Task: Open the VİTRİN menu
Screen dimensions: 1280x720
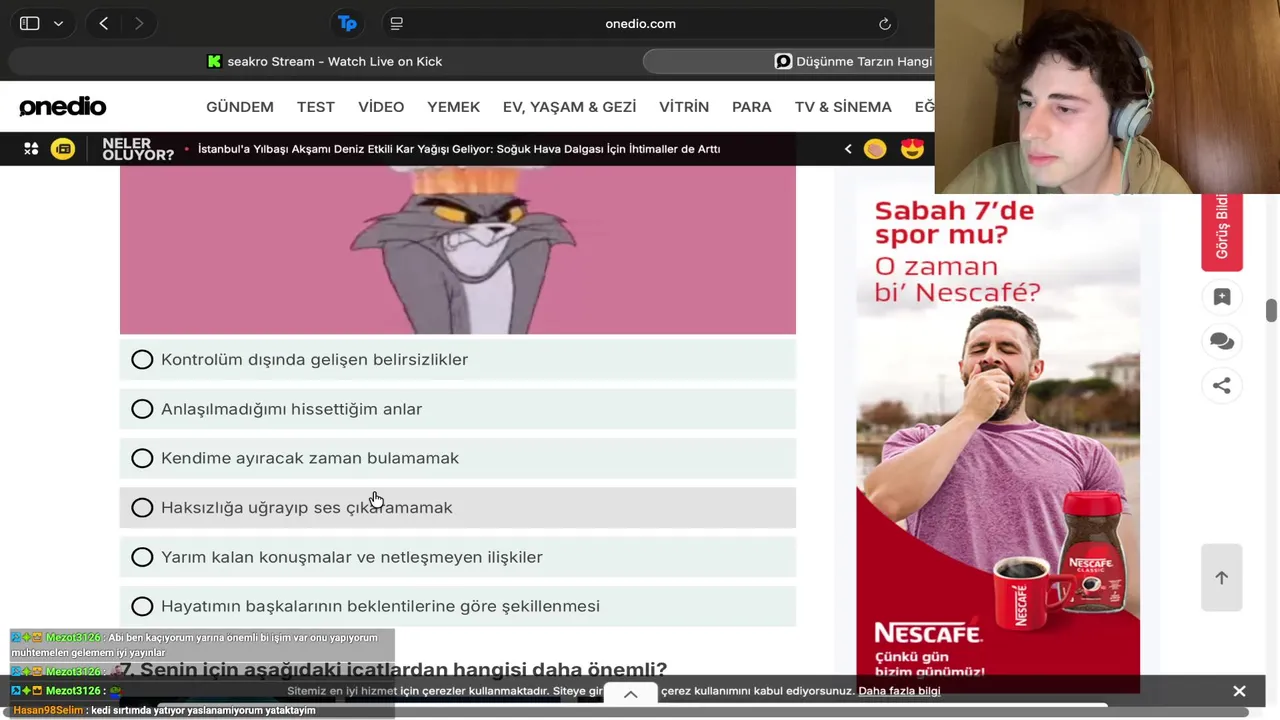Action: (684, 107)
